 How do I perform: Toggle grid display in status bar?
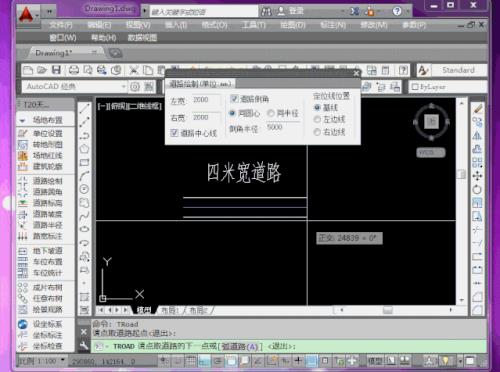coord(191,361)
